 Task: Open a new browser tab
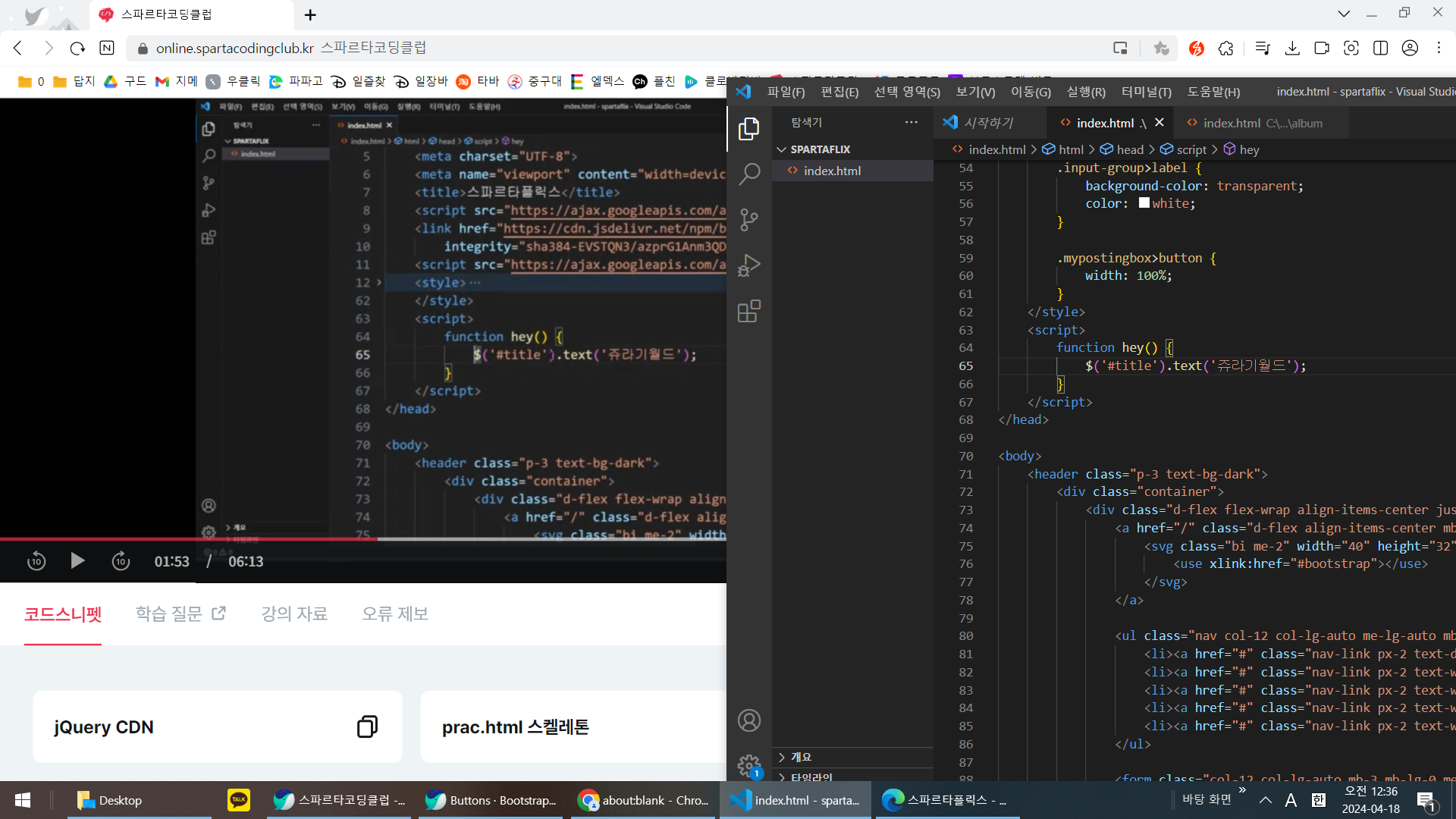310,14
